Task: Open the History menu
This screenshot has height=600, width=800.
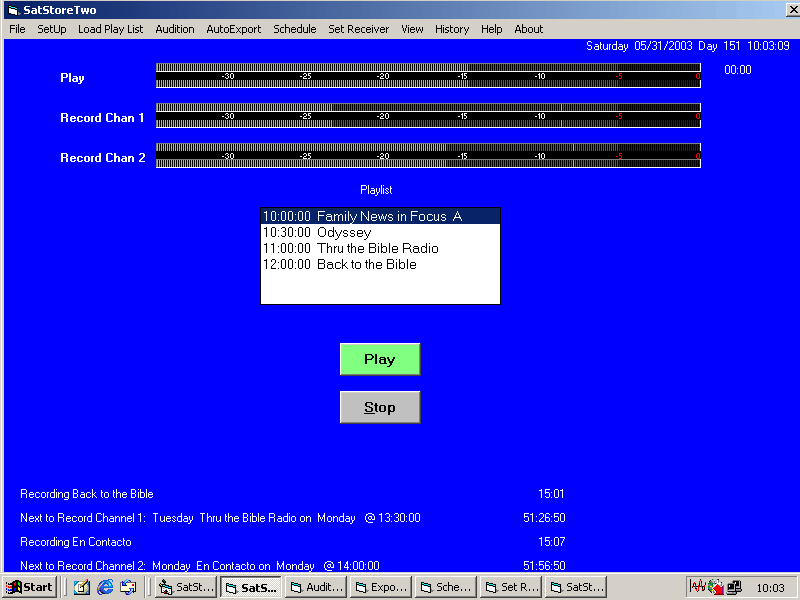Action: [x=452, y=29]
